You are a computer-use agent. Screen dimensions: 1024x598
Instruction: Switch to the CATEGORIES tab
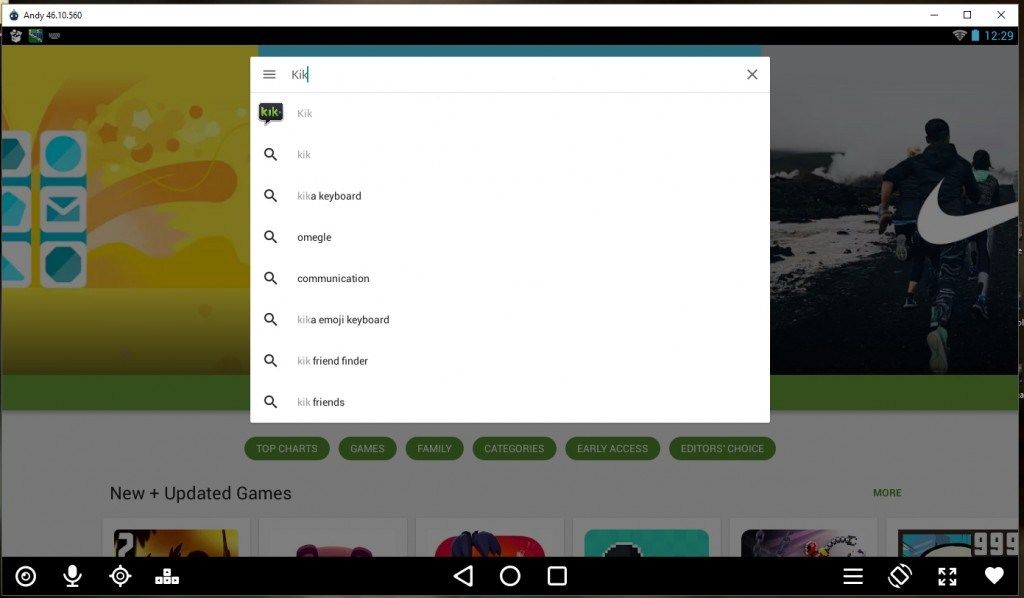click(x=514, y=449)
